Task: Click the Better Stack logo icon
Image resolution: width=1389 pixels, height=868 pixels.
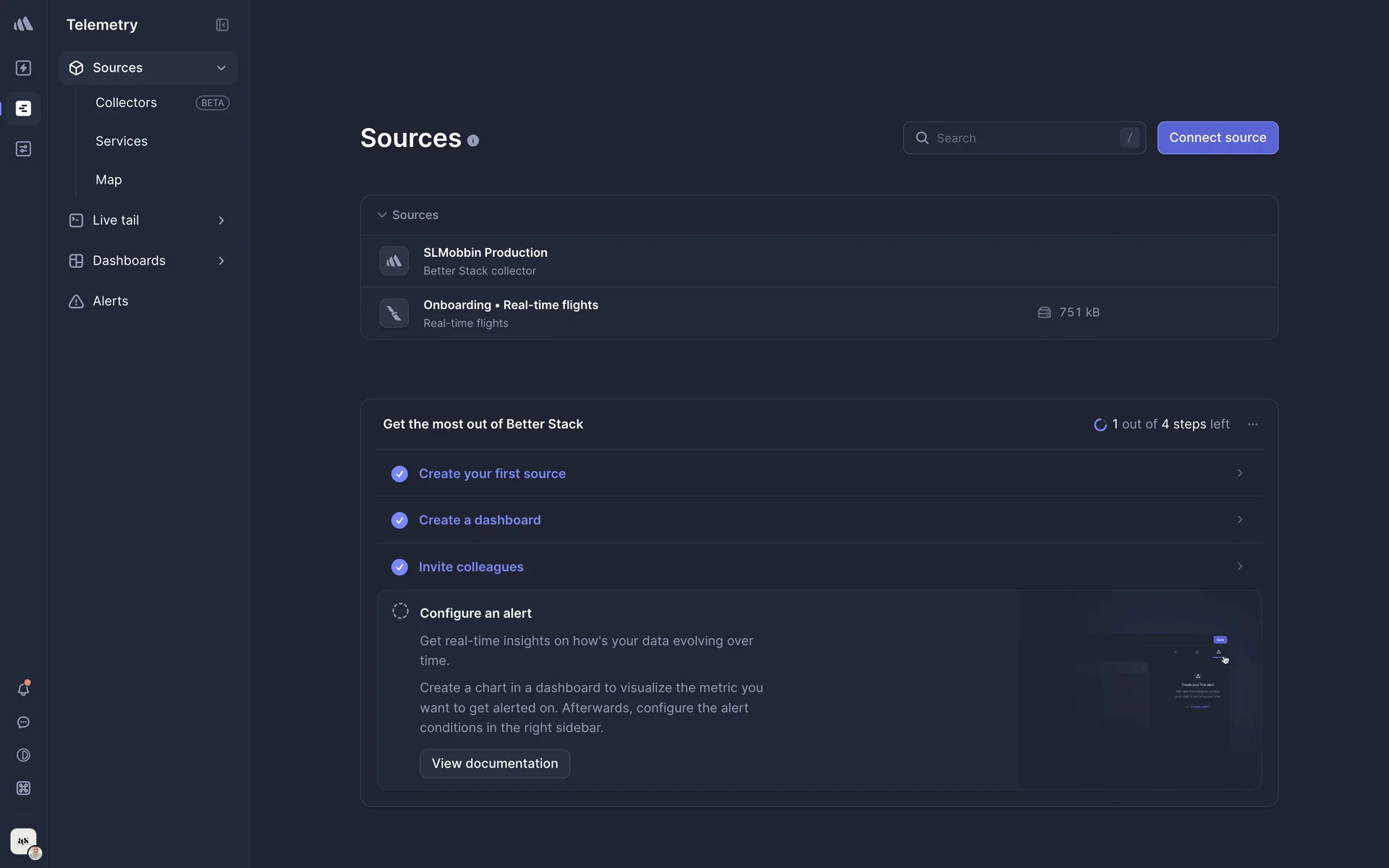Action: 23,24
